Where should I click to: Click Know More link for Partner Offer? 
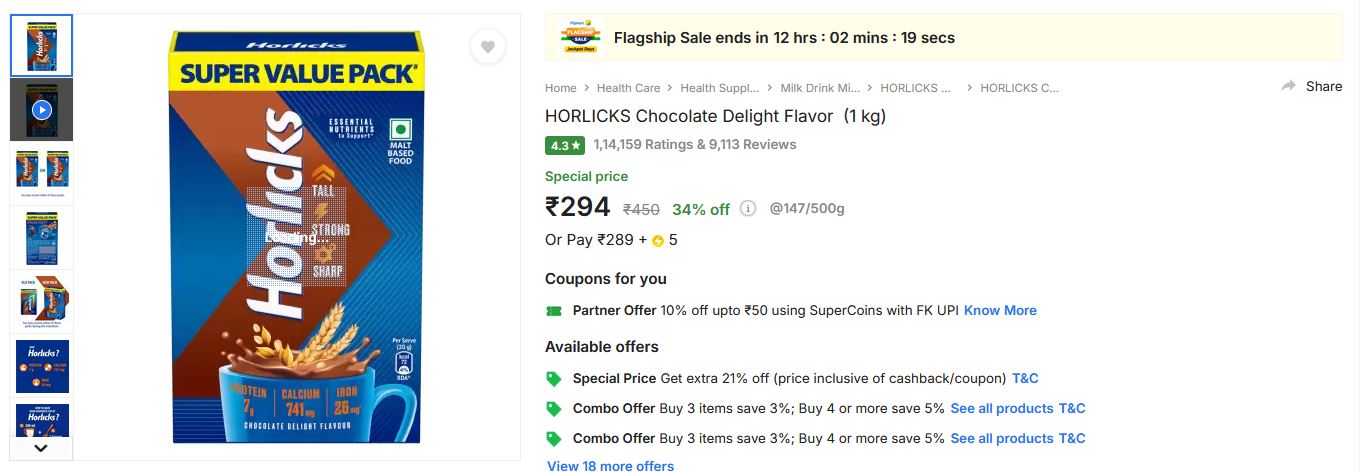pyautogui.click(x=1000, y=311)
